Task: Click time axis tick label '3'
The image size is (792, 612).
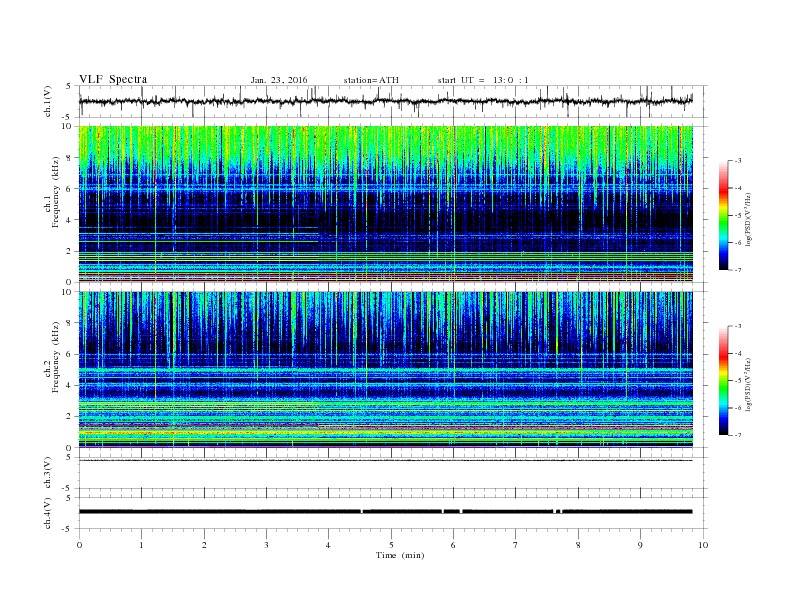Action: click(266, 545)
